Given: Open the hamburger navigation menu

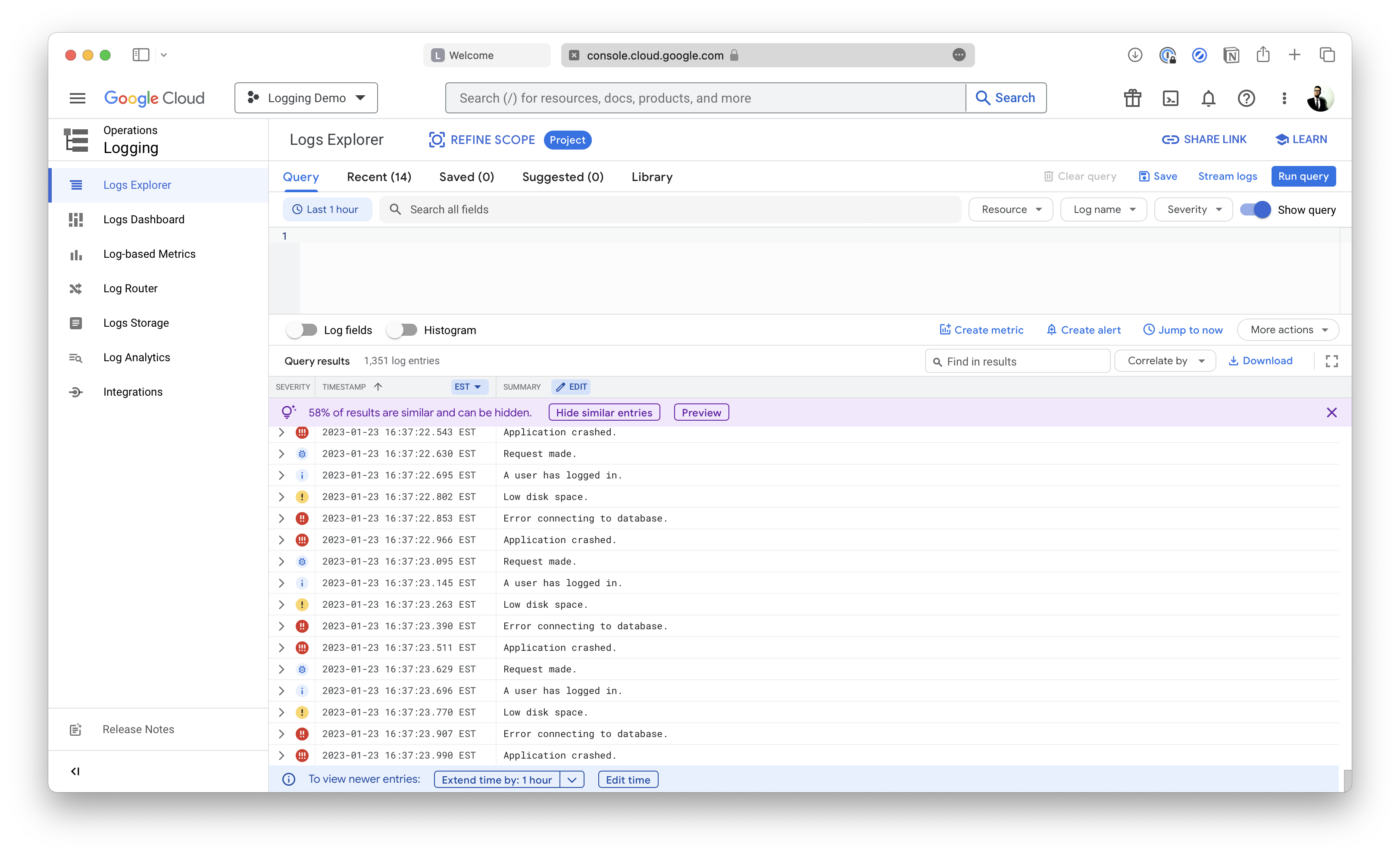Looking at the screenshot, I should coord(78,98).
